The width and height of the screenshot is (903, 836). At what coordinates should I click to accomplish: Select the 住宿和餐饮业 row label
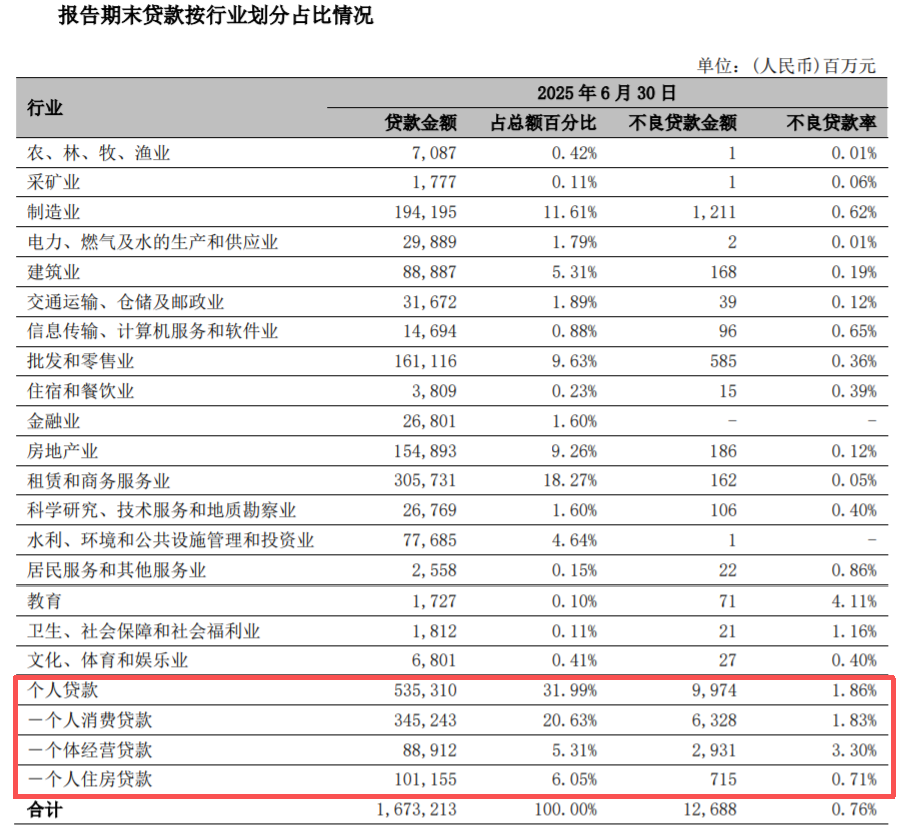pos(80,391)
